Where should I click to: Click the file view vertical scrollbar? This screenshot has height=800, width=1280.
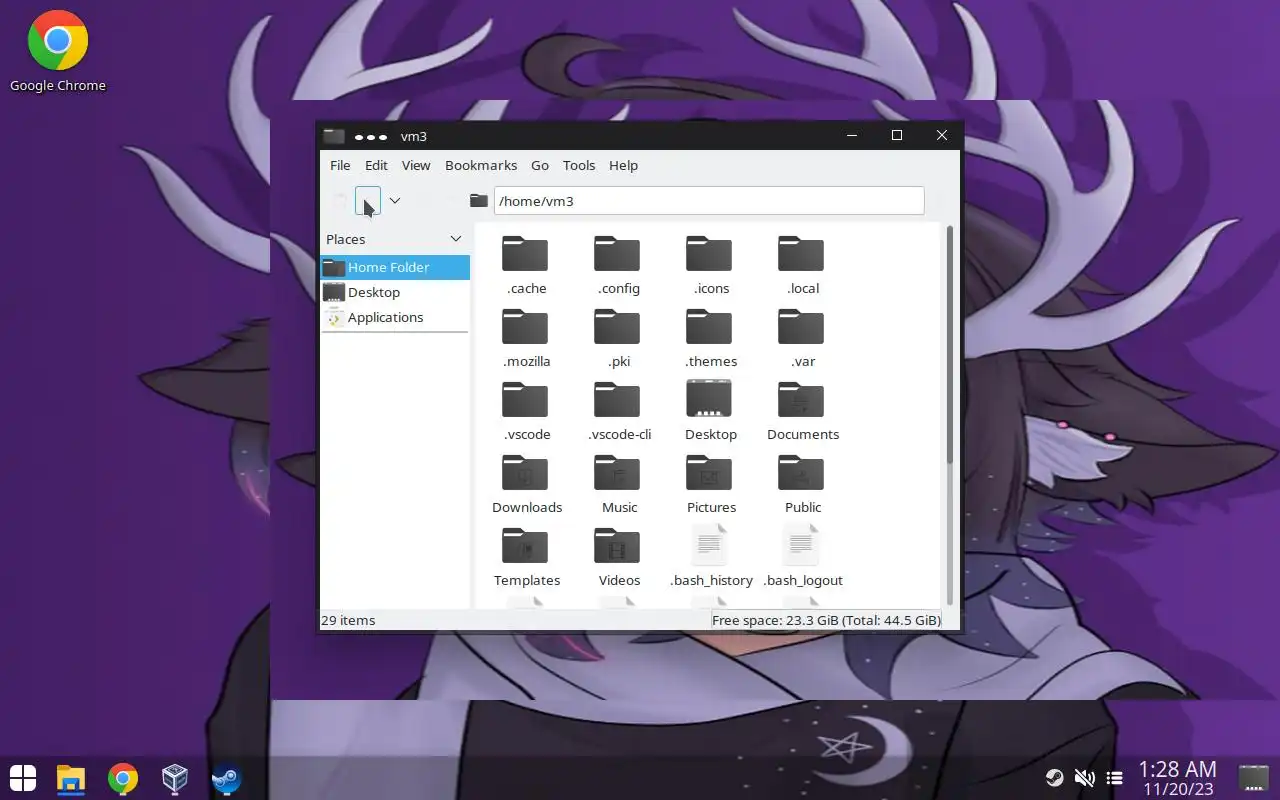coord(949,345)
